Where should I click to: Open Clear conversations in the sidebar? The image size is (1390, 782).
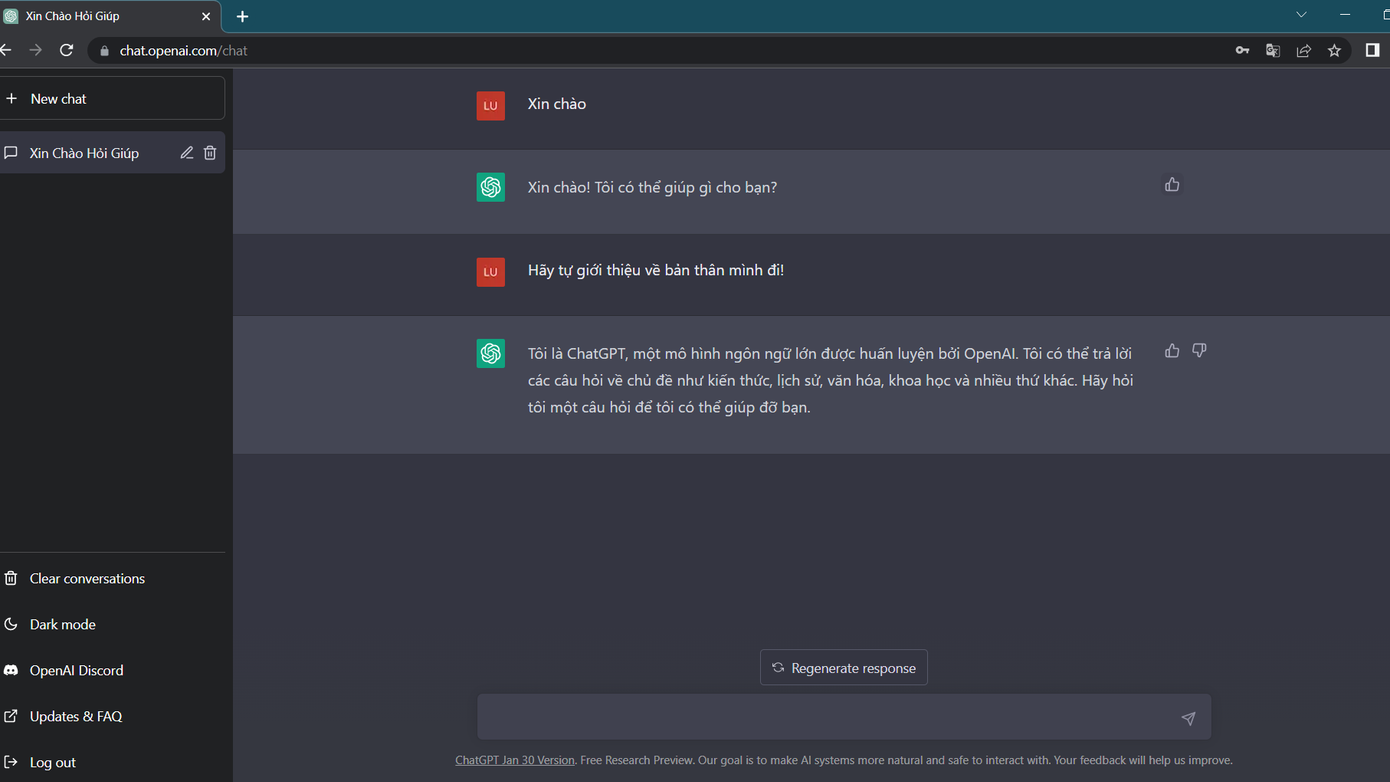click(x=86, y=578)
